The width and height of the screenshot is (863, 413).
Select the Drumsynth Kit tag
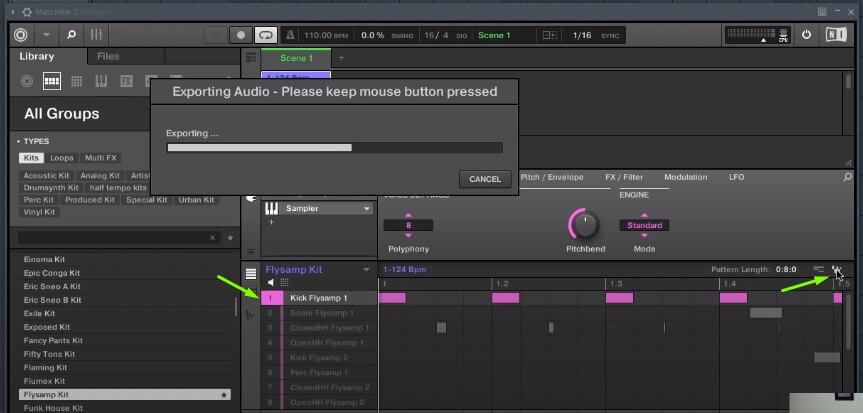51,188
